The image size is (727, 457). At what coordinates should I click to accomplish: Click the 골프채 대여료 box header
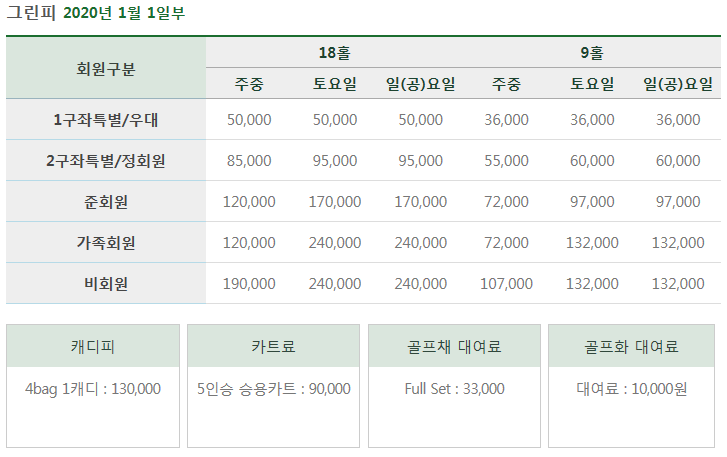(454, 346)
